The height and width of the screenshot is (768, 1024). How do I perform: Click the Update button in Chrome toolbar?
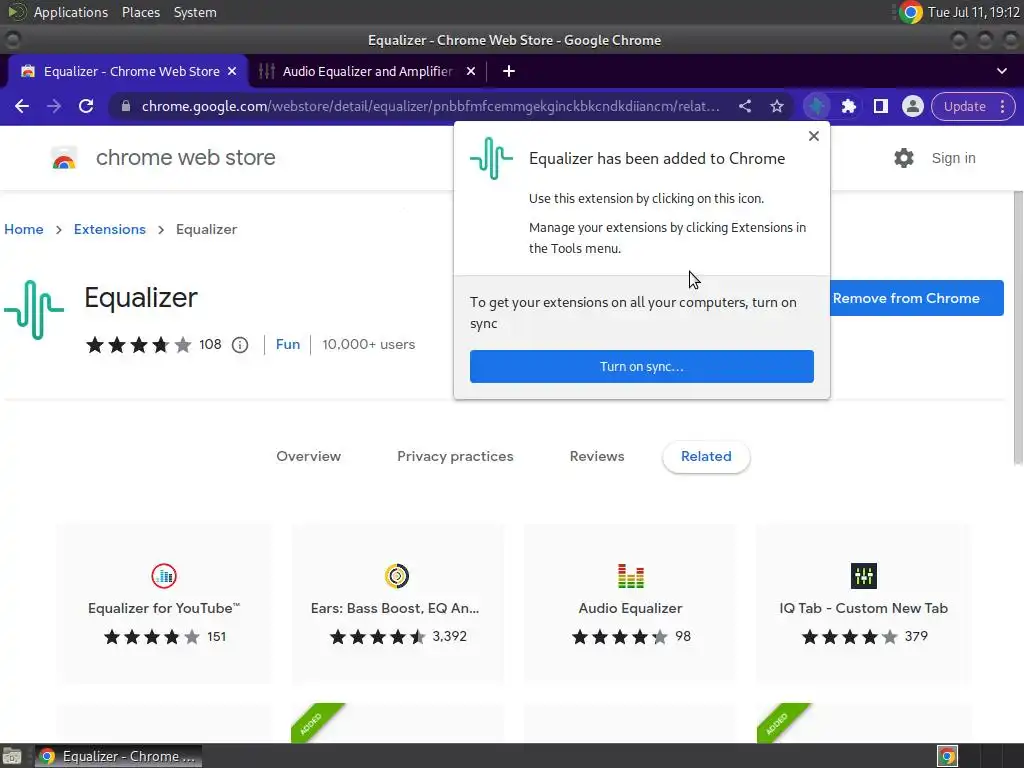point(964,106)
